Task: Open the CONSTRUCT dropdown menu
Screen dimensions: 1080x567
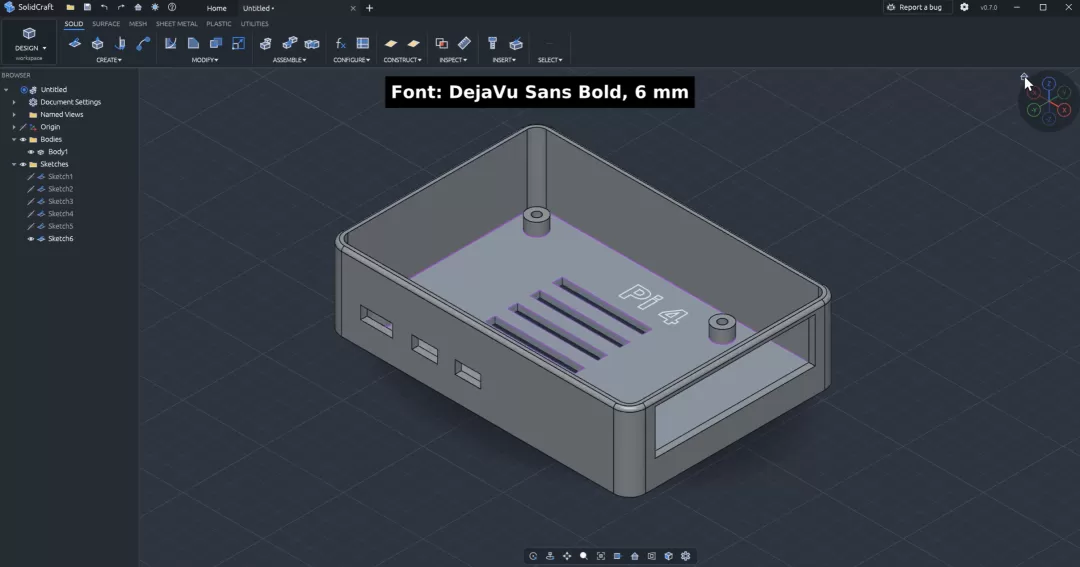Action: click(x=402, y=60)
